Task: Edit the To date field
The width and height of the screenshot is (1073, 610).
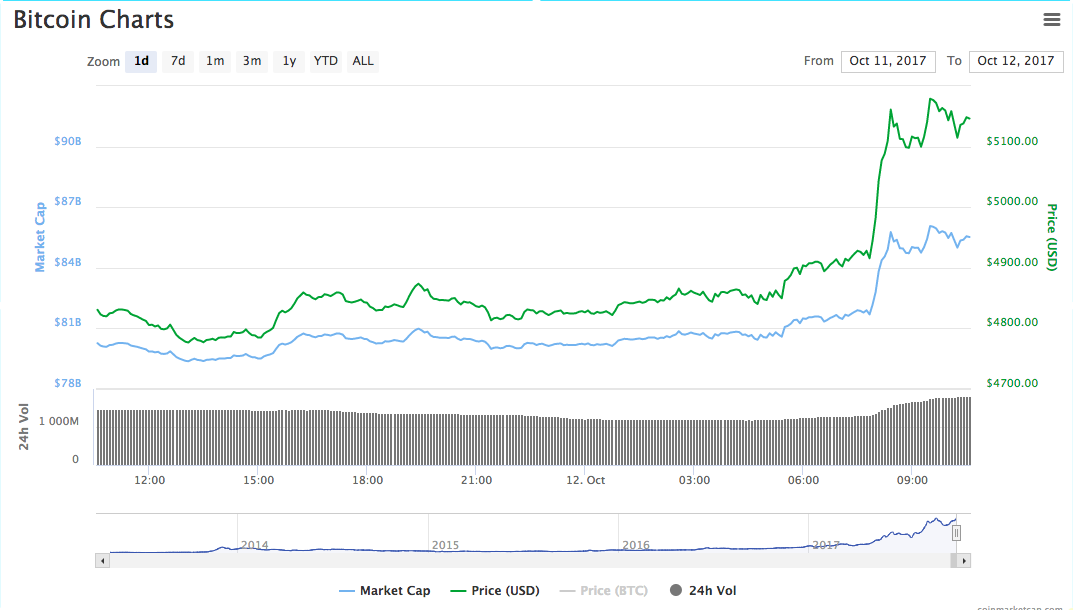Action: click(x=1016, y=61)
